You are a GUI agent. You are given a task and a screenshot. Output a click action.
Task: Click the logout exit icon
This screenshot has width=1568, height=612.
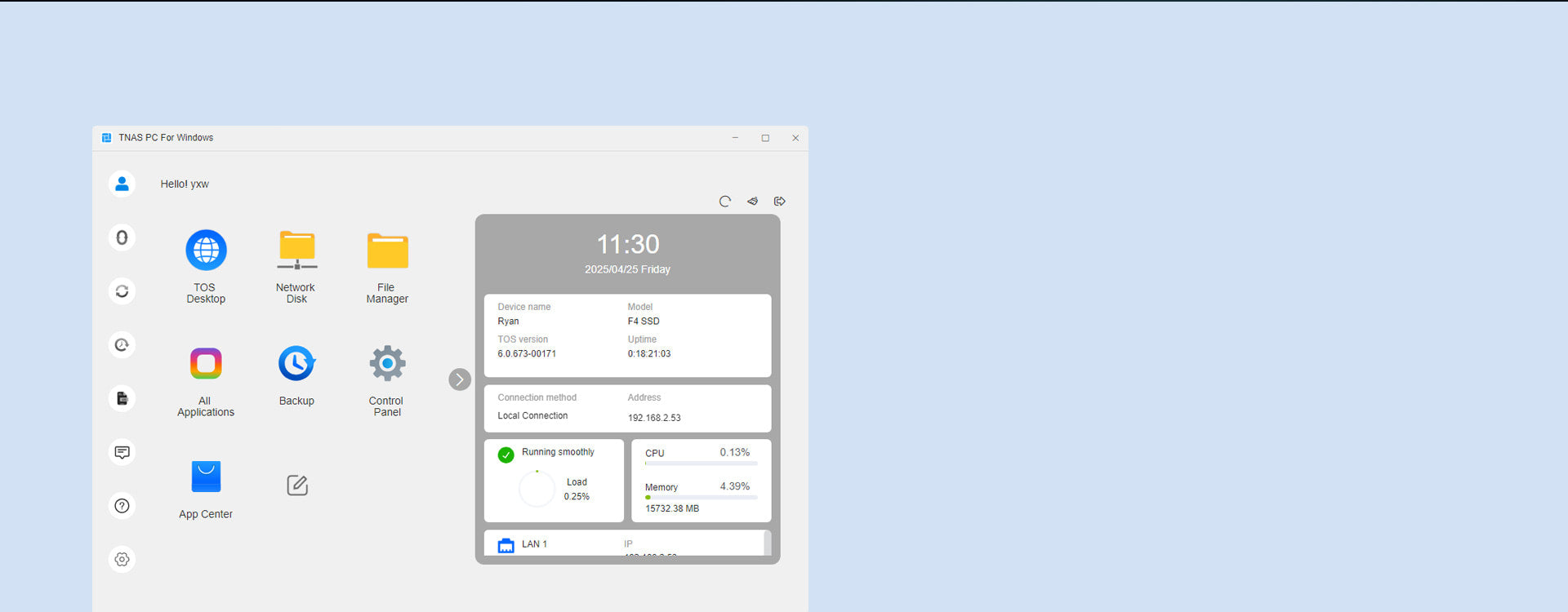[x=780, y=202]
